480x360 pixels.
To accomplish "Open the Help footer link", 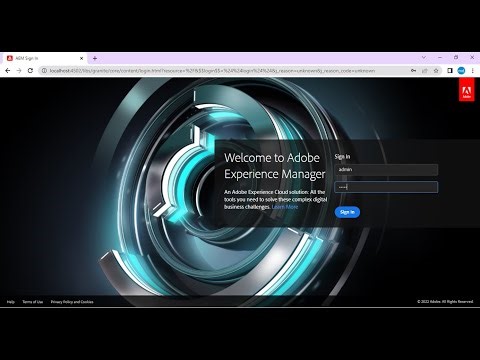I will 11,302.
